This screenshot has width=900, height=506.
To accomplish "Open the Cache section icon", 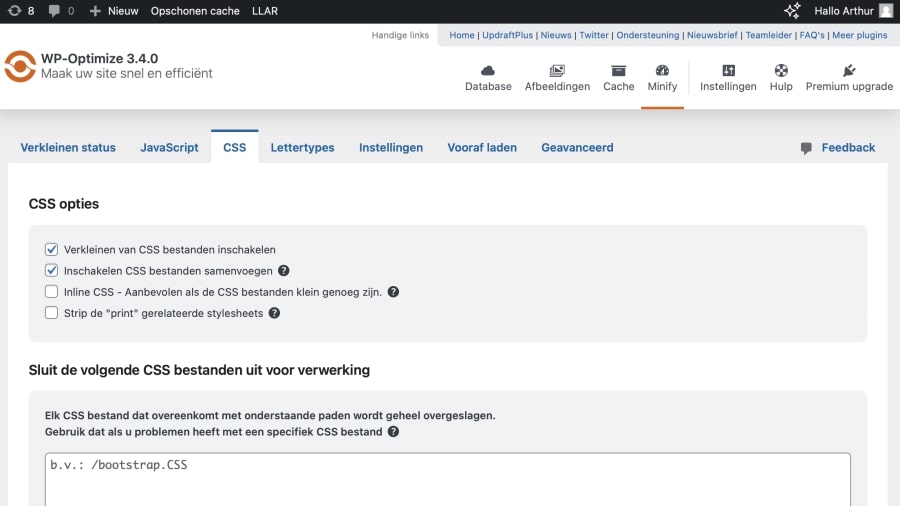I will [618, 71].
